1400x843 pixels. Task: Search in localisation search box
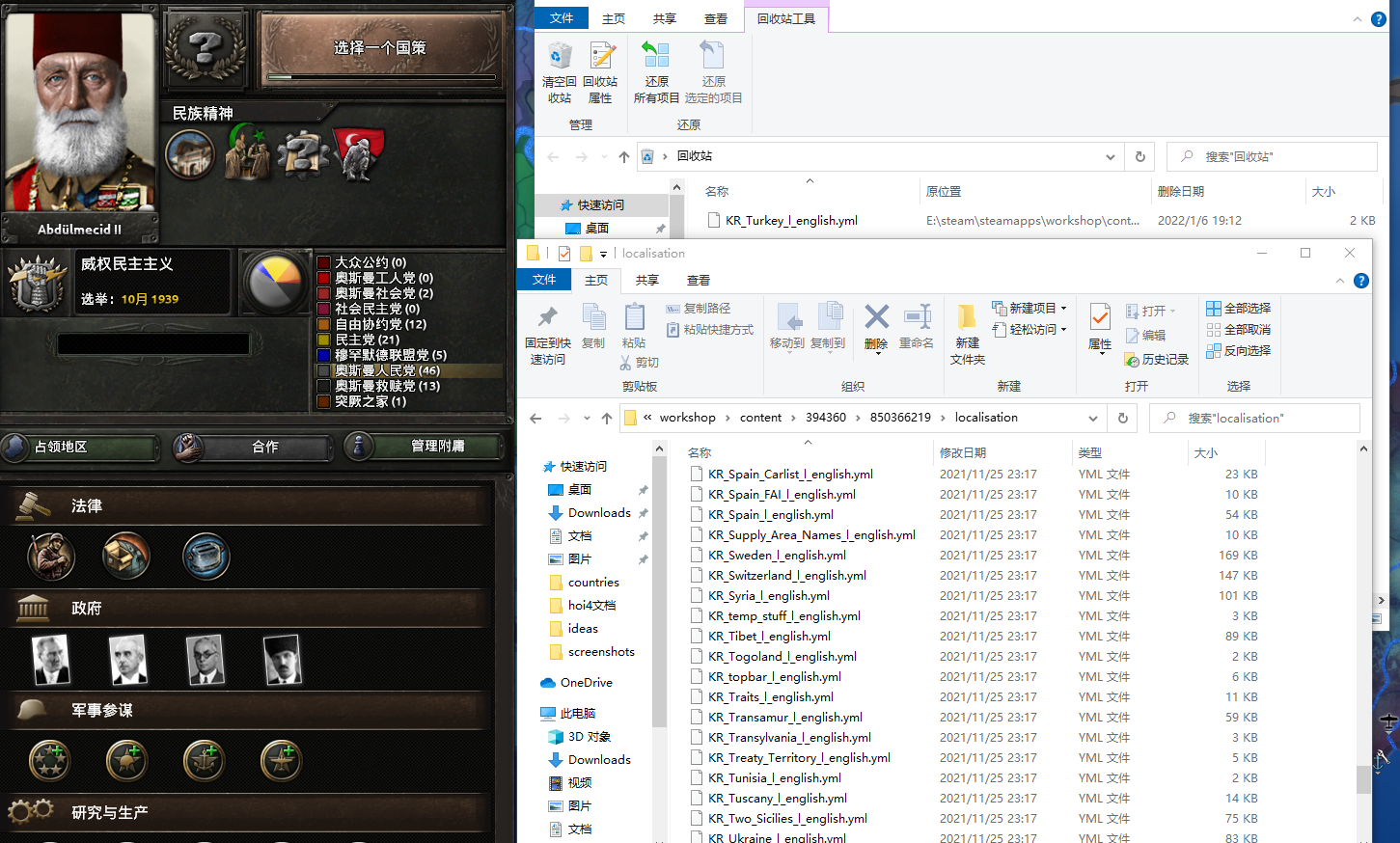[x=1254, y=418]
